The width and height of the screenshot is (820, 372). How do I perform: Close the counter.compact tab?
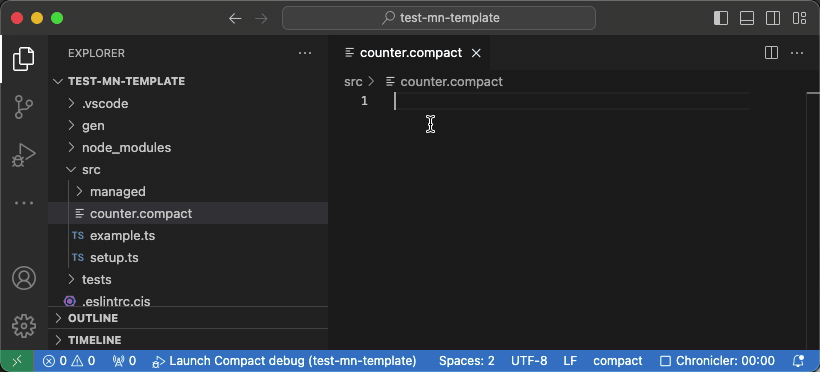click(476, 53)
